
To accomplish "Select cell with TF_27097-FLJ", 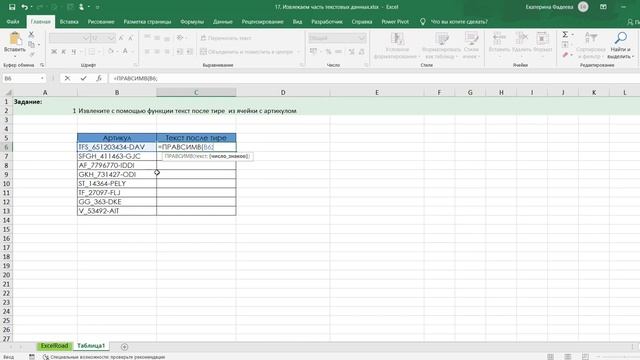I will click(x=117, y=193).
